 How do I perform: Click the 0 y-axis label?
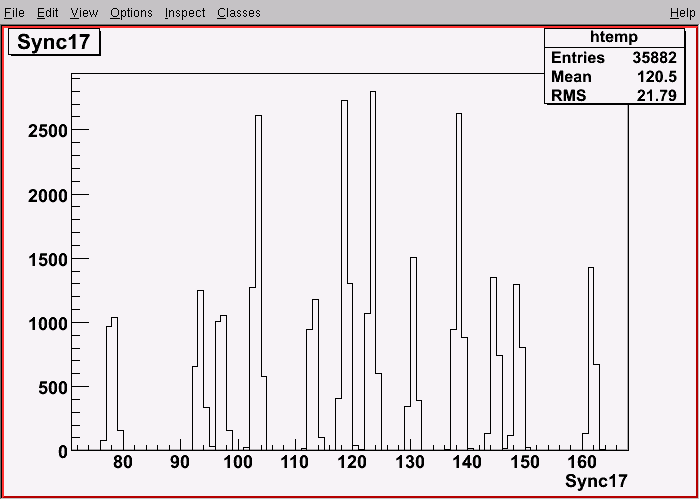point(62,451)
